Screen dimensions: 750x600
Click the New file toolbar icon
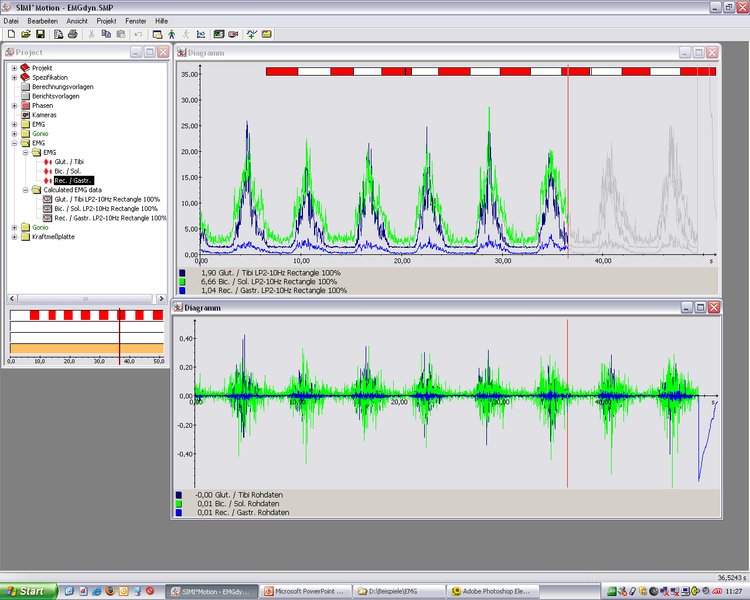(10, 34)
